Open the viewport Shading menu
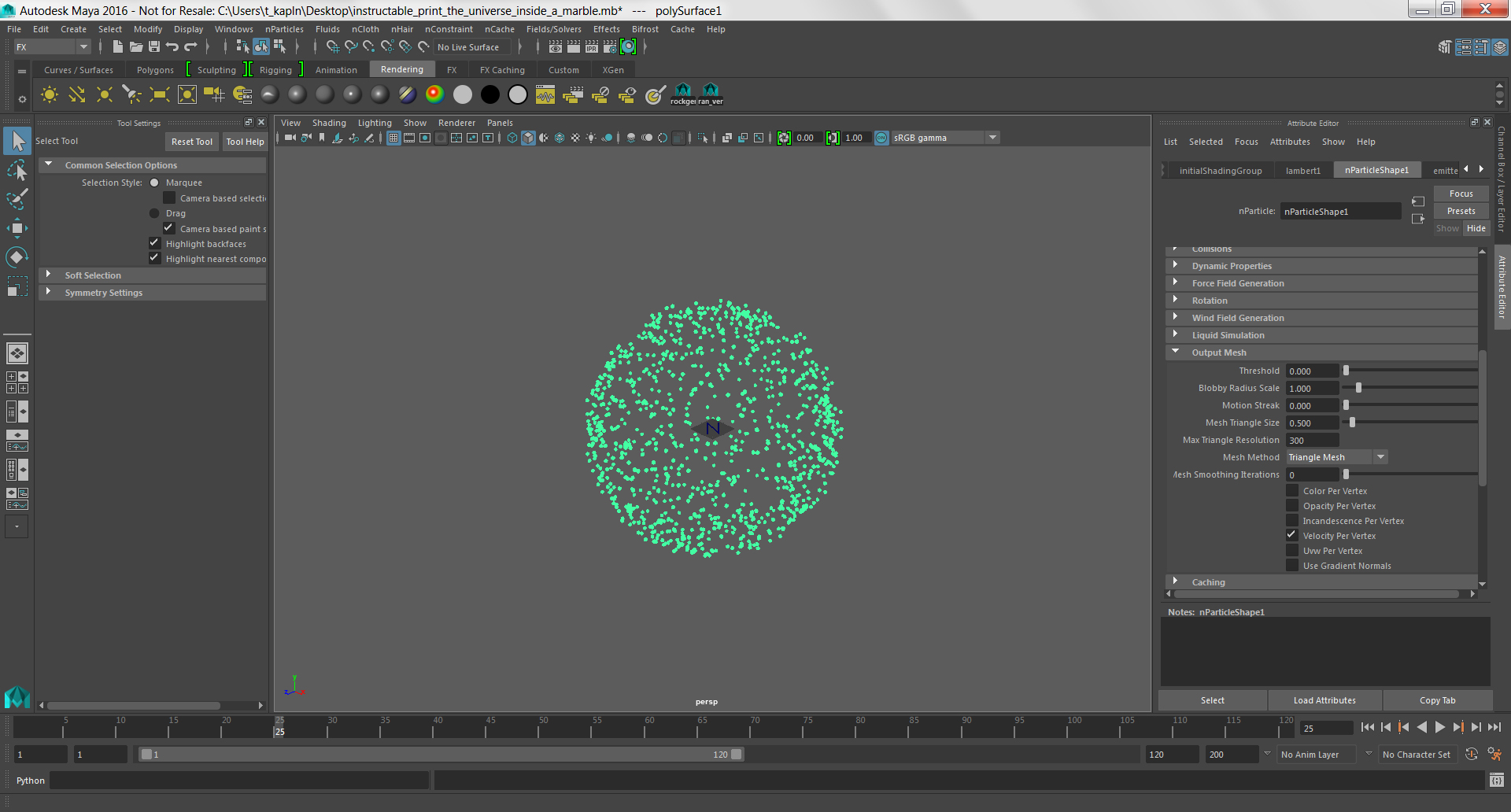The image size is (1511, 812). (x=329, y=123)
